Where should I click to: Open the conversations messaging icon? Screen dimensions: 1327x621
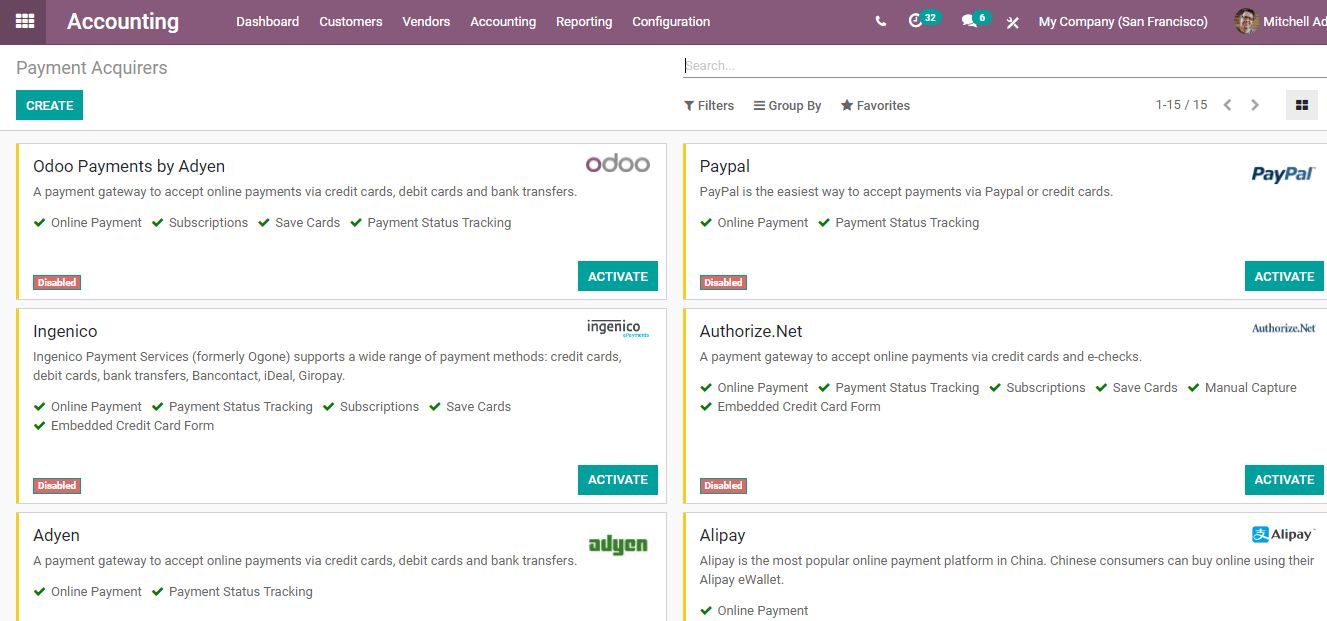[967, 21]
